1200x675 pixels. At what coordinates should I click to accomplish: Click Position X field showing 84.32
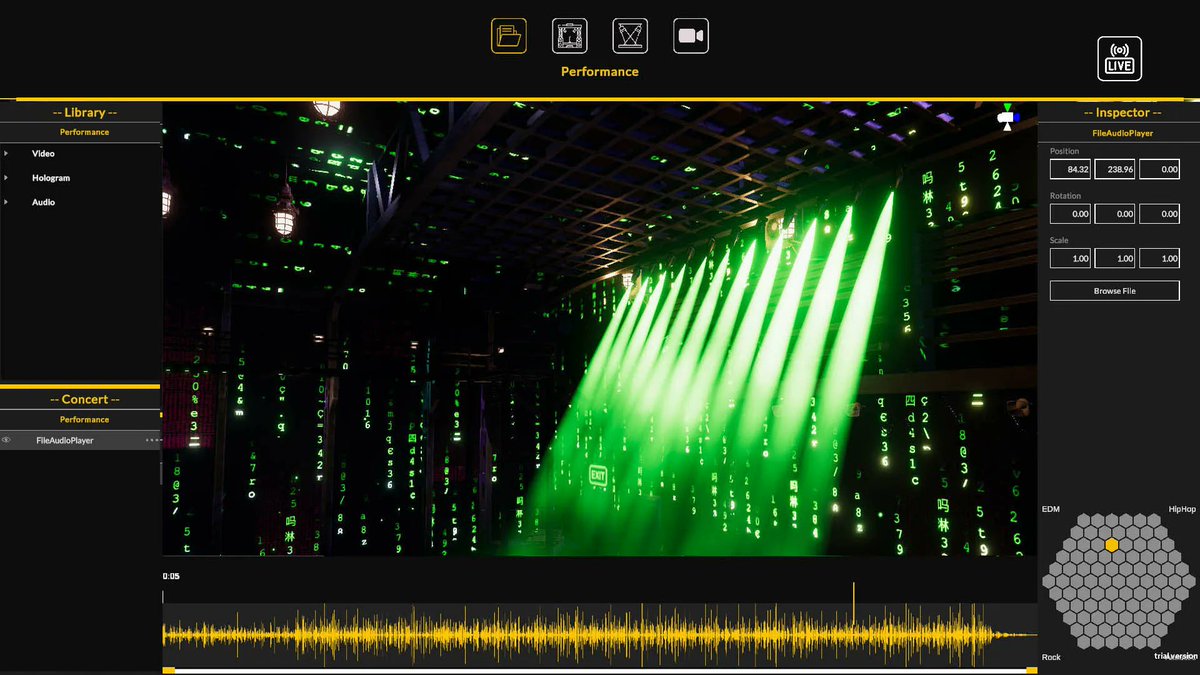[x=1070, y=170]
